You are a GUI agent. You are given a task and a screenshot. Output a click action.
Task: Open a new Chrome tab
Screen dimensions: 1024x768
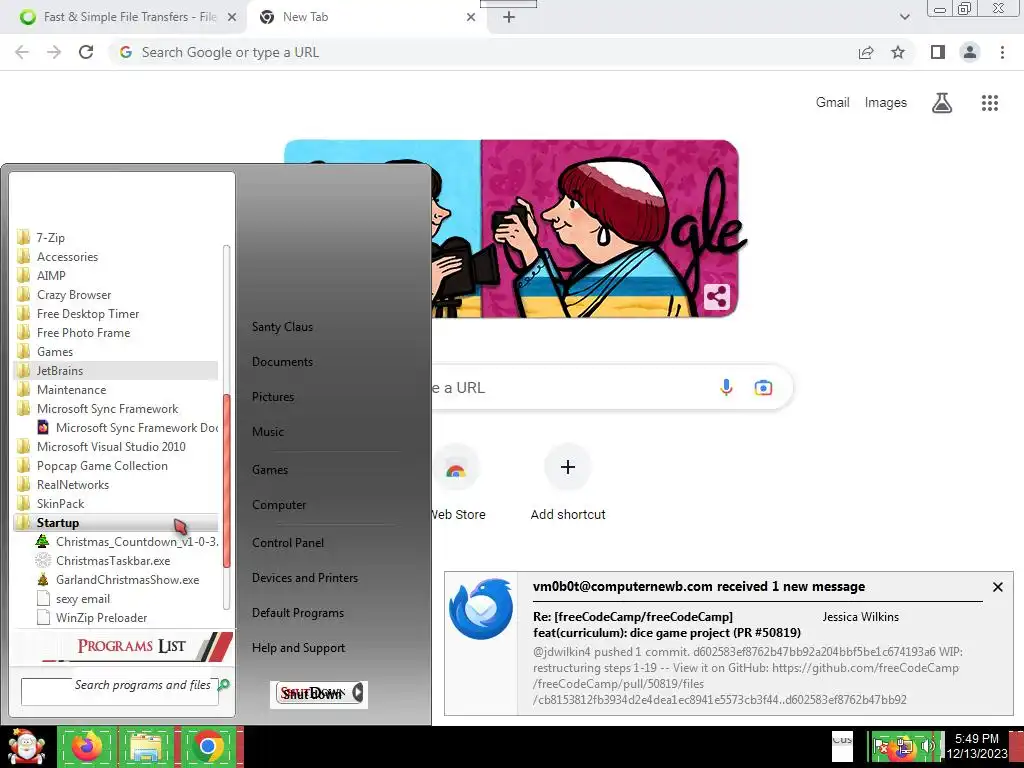509,17
